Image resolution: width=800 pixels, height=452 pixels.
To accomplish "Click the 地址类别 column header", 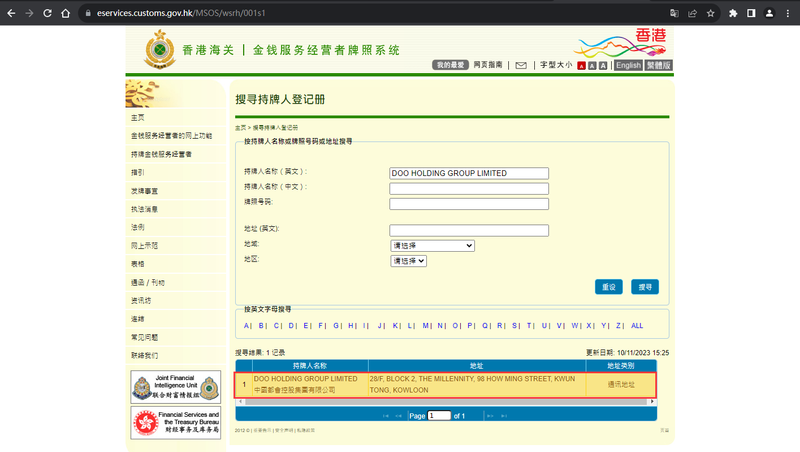I will pos(621,366).
